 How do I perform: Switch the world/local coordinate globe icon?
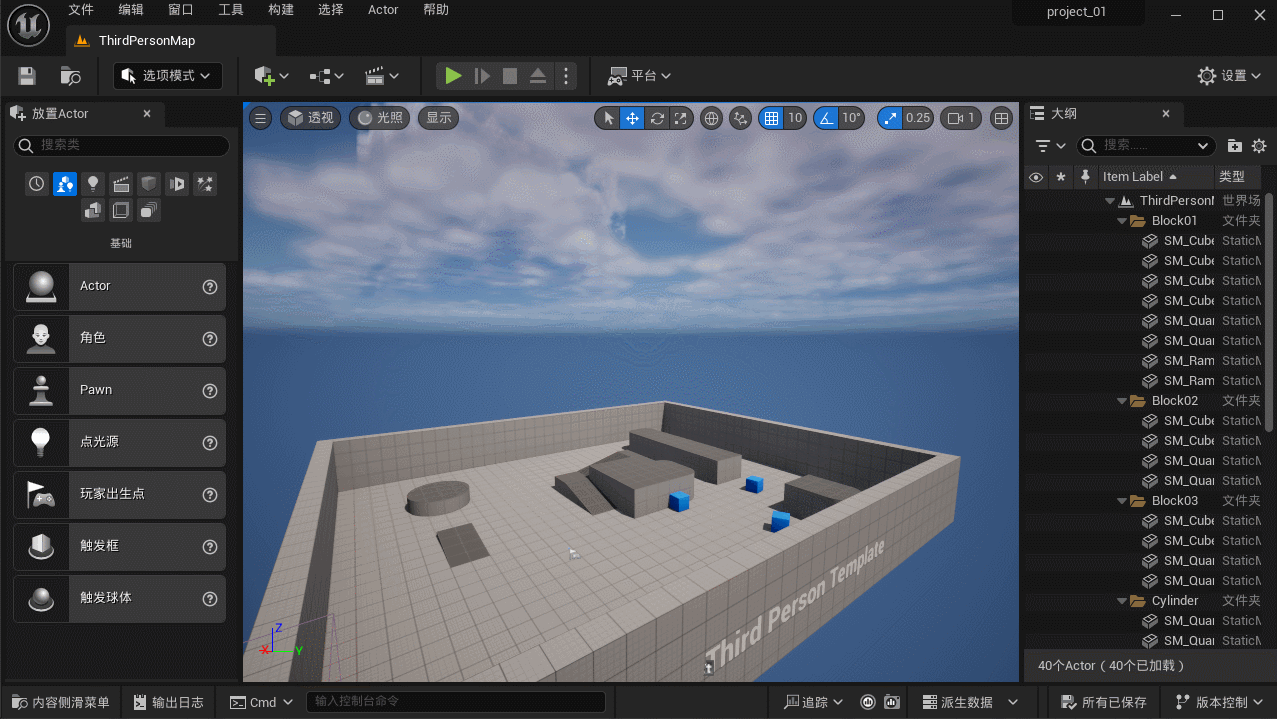(x=711, y=118)
